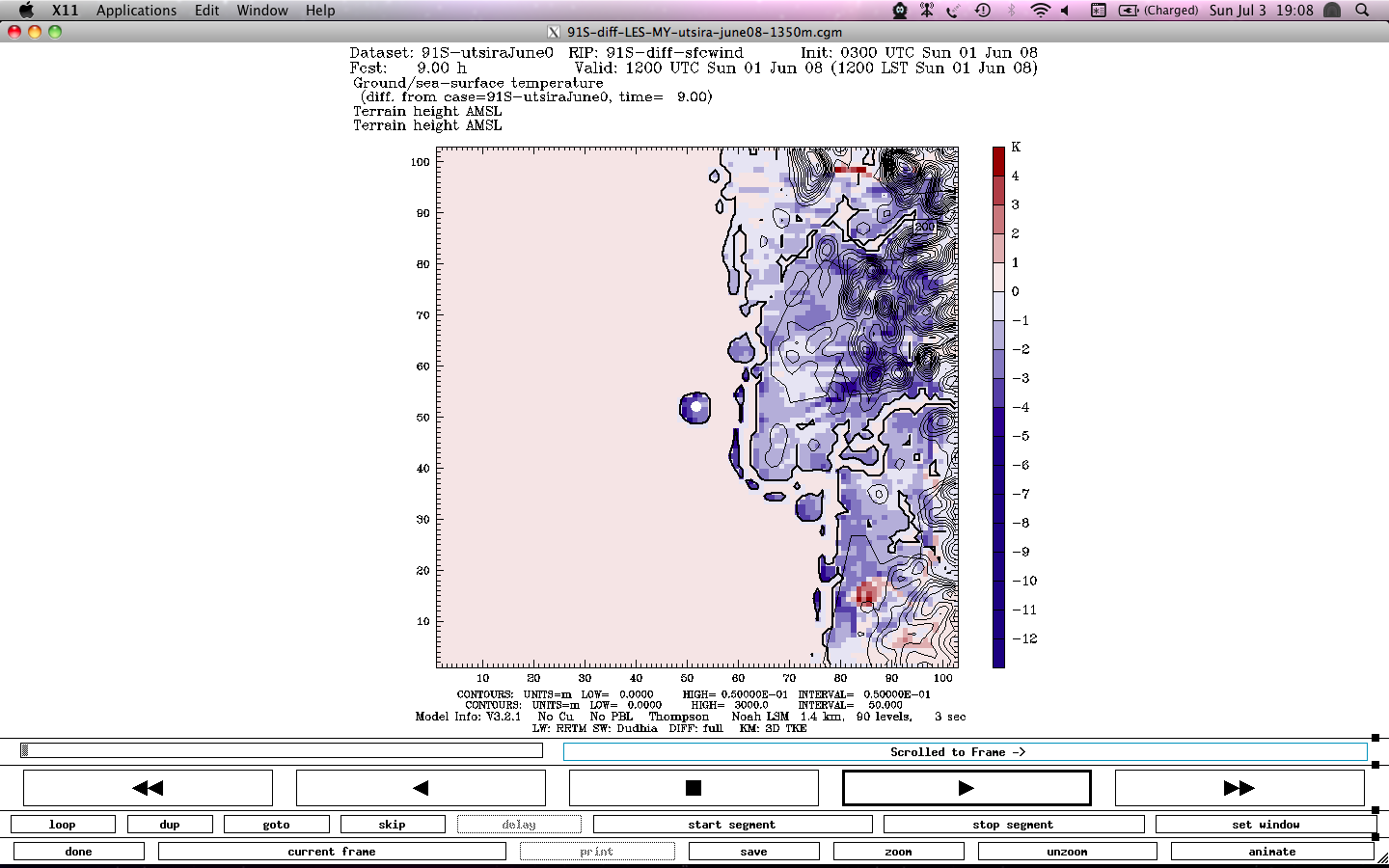Open the Spotlight search magnifier icon
The height and width of the screenshot is (868, 1389).
tap(1362, 11)
